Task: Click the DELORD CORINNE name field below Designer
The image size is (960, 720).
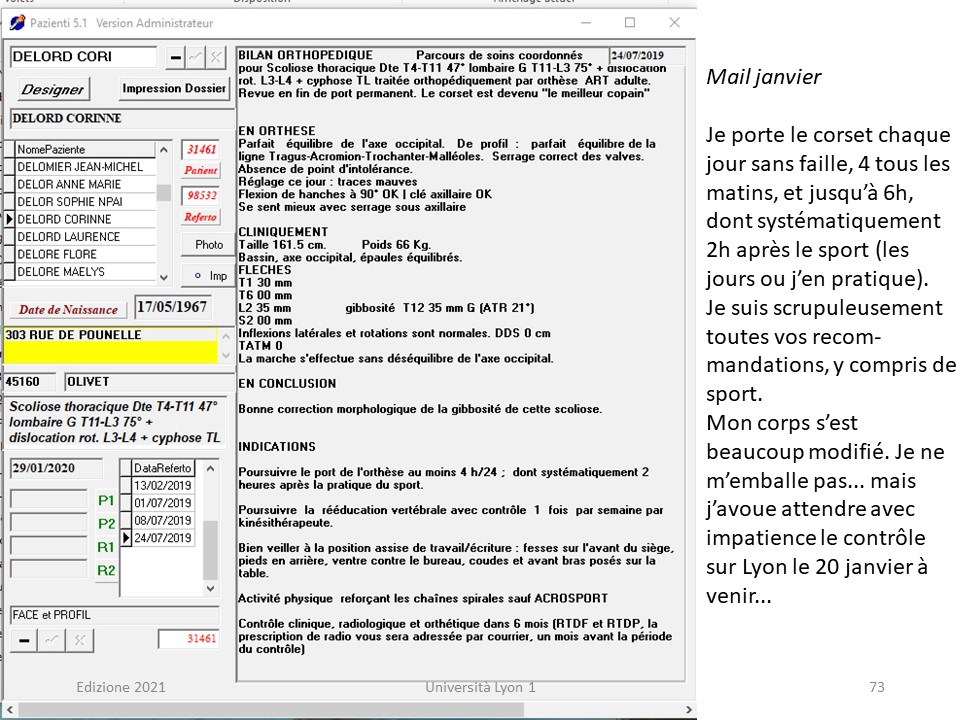Action: tap(122, 118)
